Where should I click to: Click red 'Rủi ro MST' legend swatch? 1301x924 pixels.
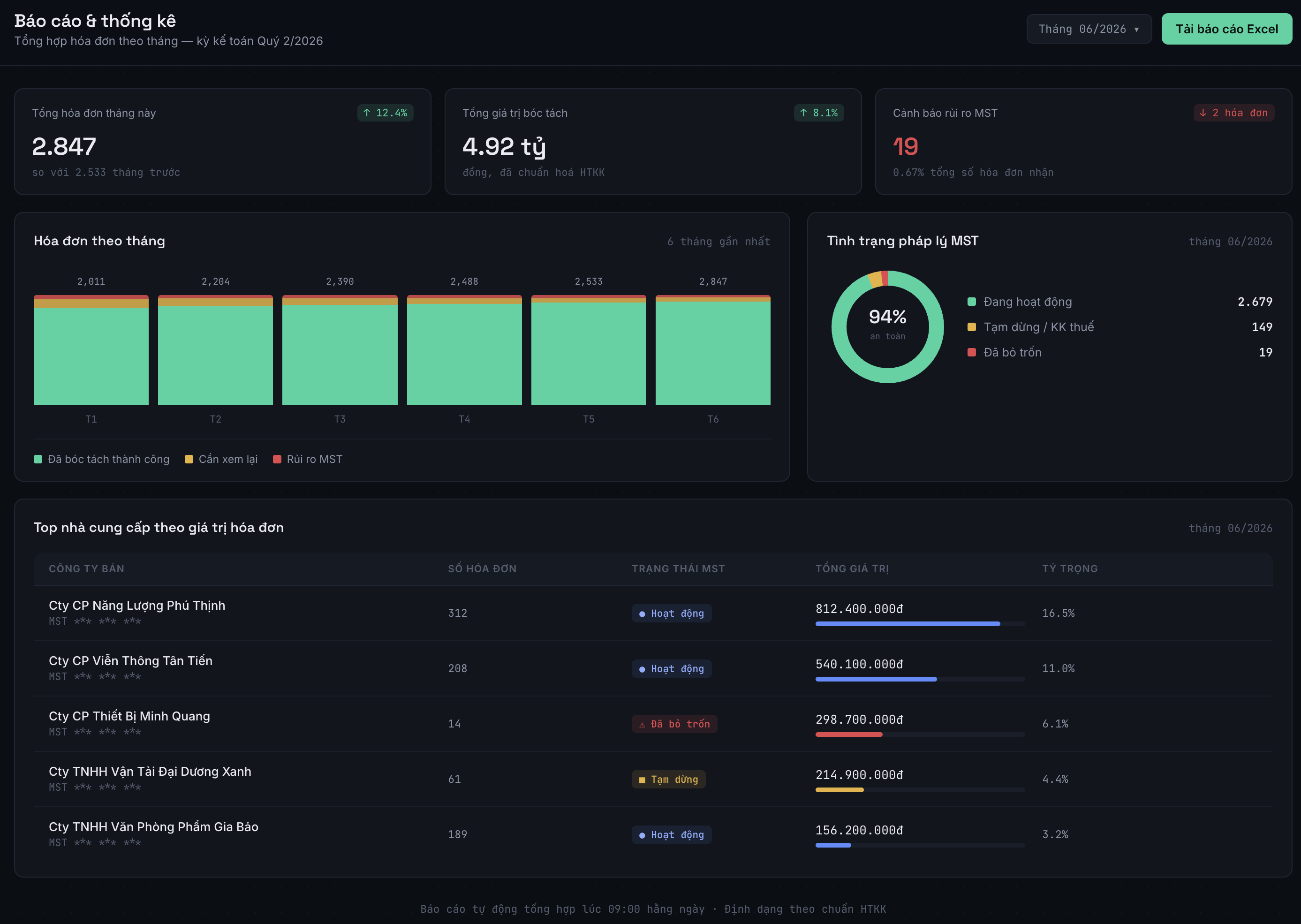coord(277,459)
